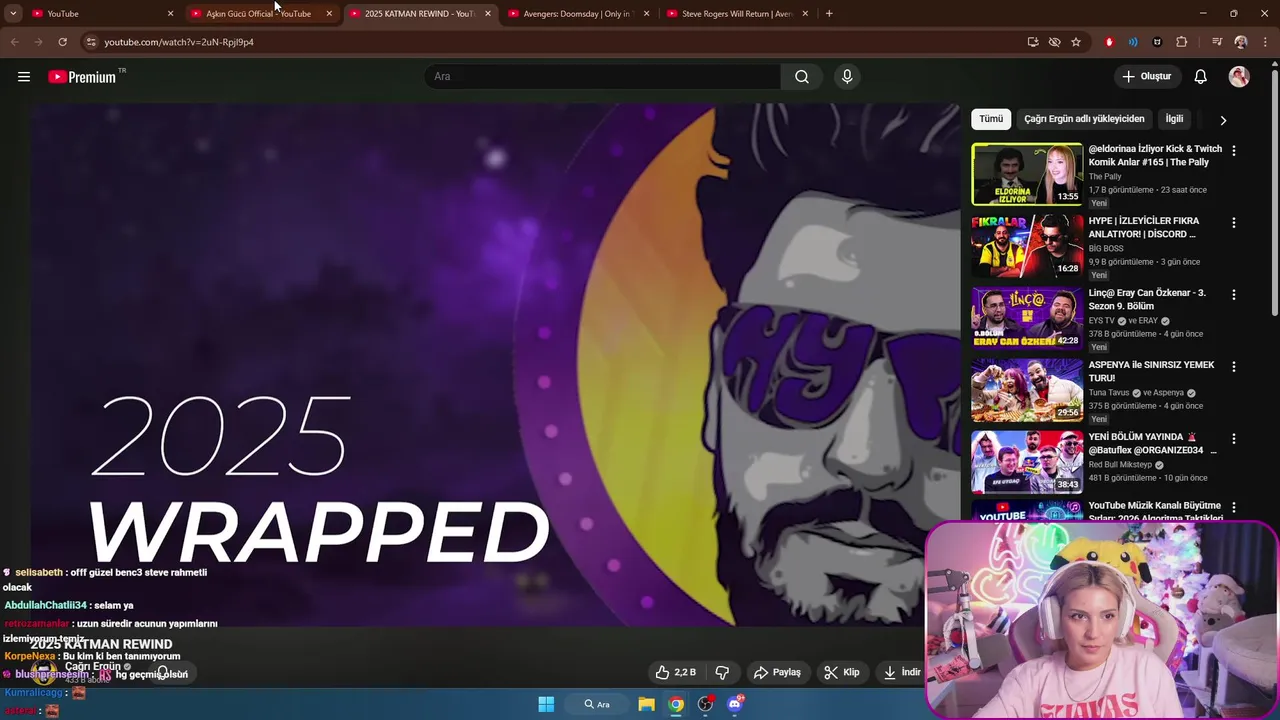The image size is (1280, 720).
Task: Open the Chrome extensions puzzle menu
Action: (1182, 42)
